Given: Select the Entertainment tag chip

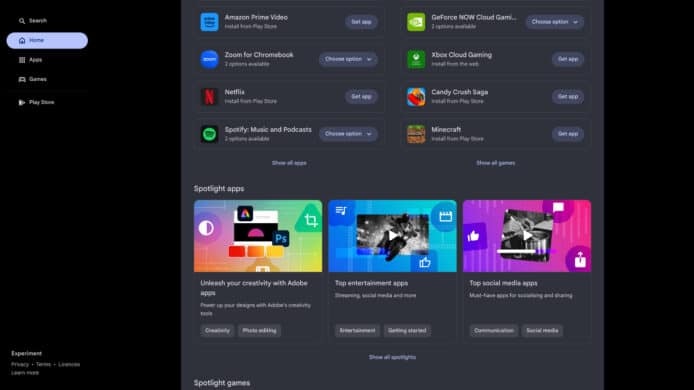Looking at the screenshot, I should pos(357,331).
